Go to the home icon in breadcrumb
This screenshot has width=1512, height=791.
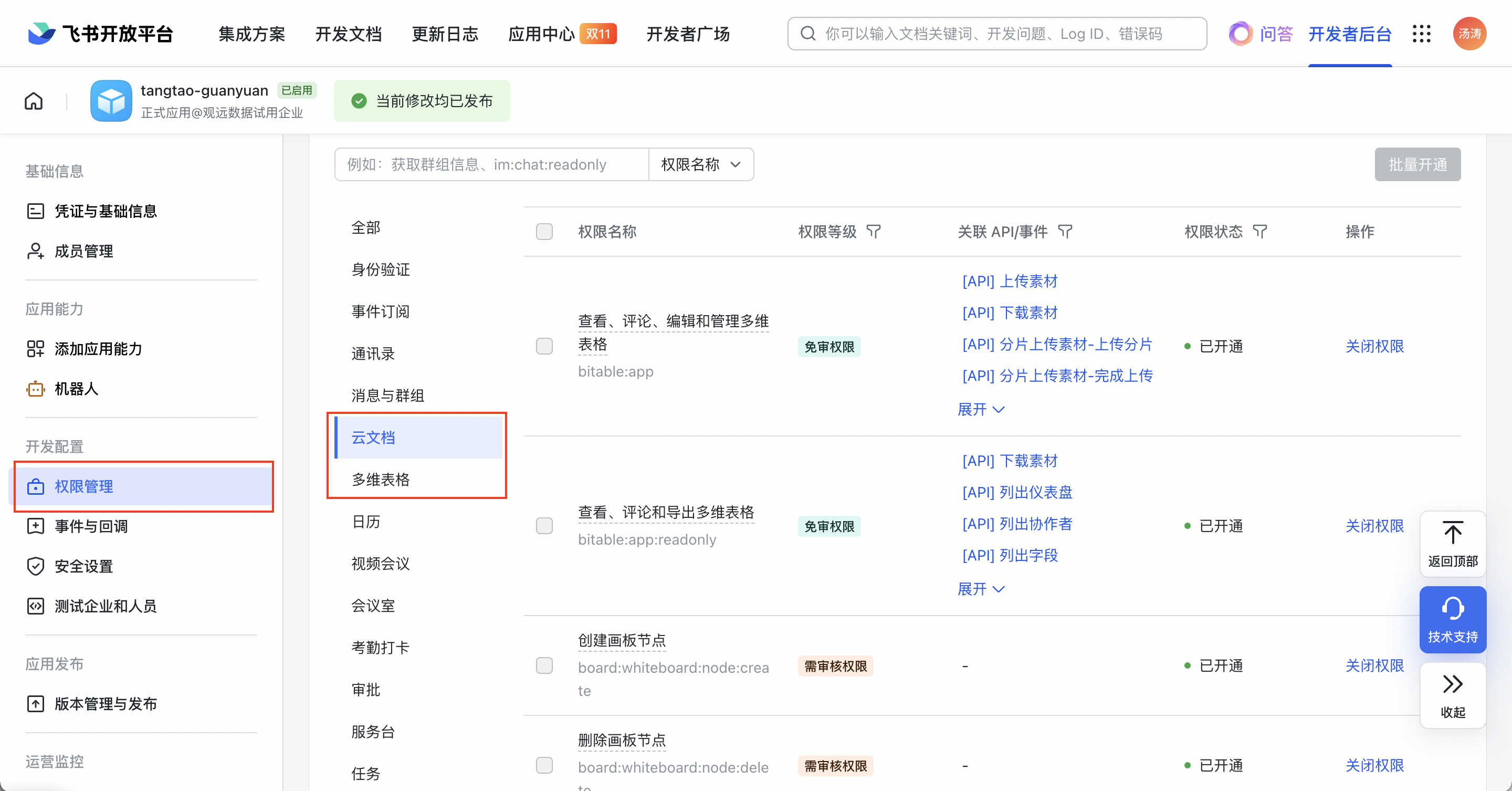(34, 101)
